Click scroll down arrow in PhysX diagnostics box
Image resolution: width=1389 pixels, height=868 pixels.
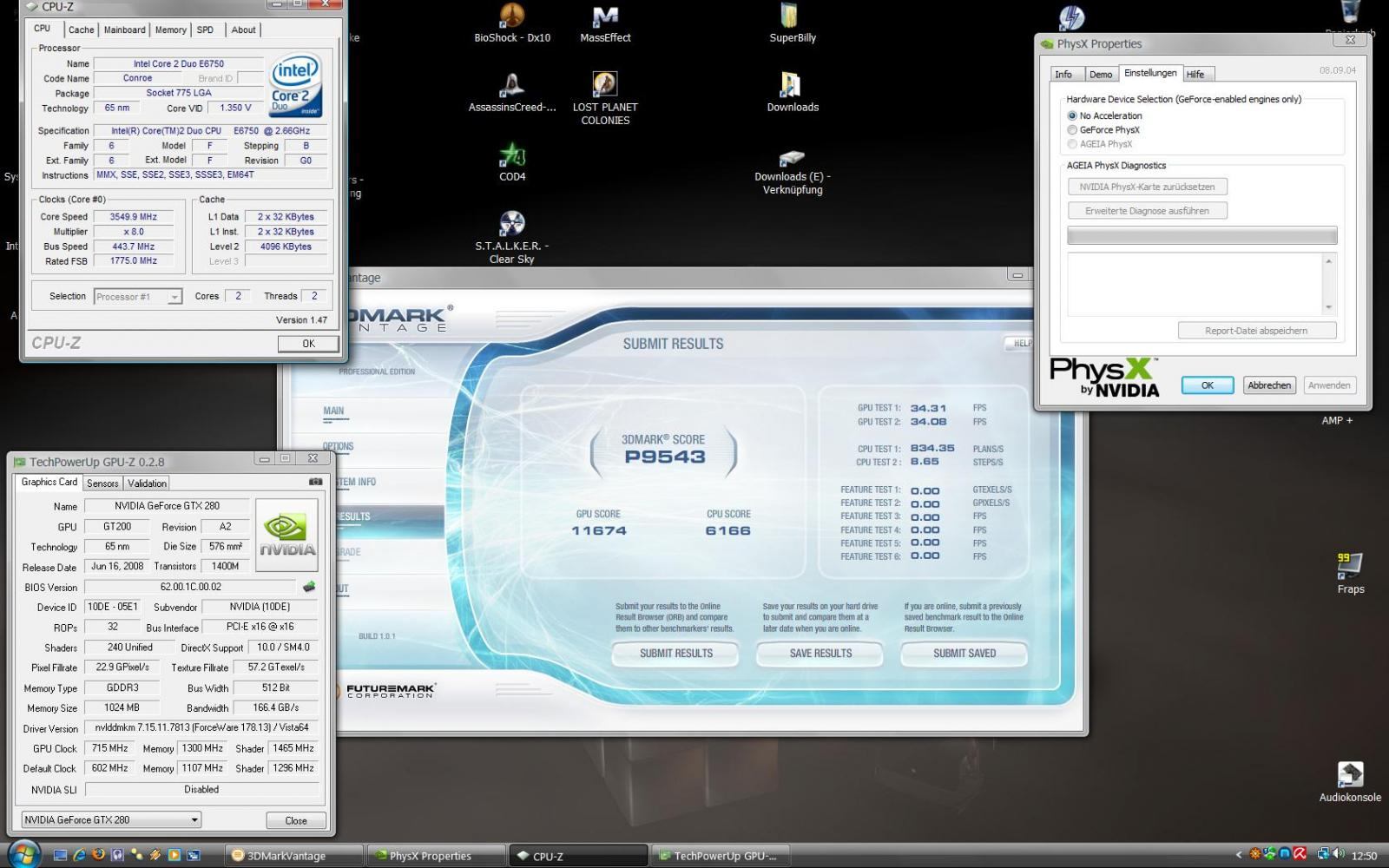tap(1328, 307)
